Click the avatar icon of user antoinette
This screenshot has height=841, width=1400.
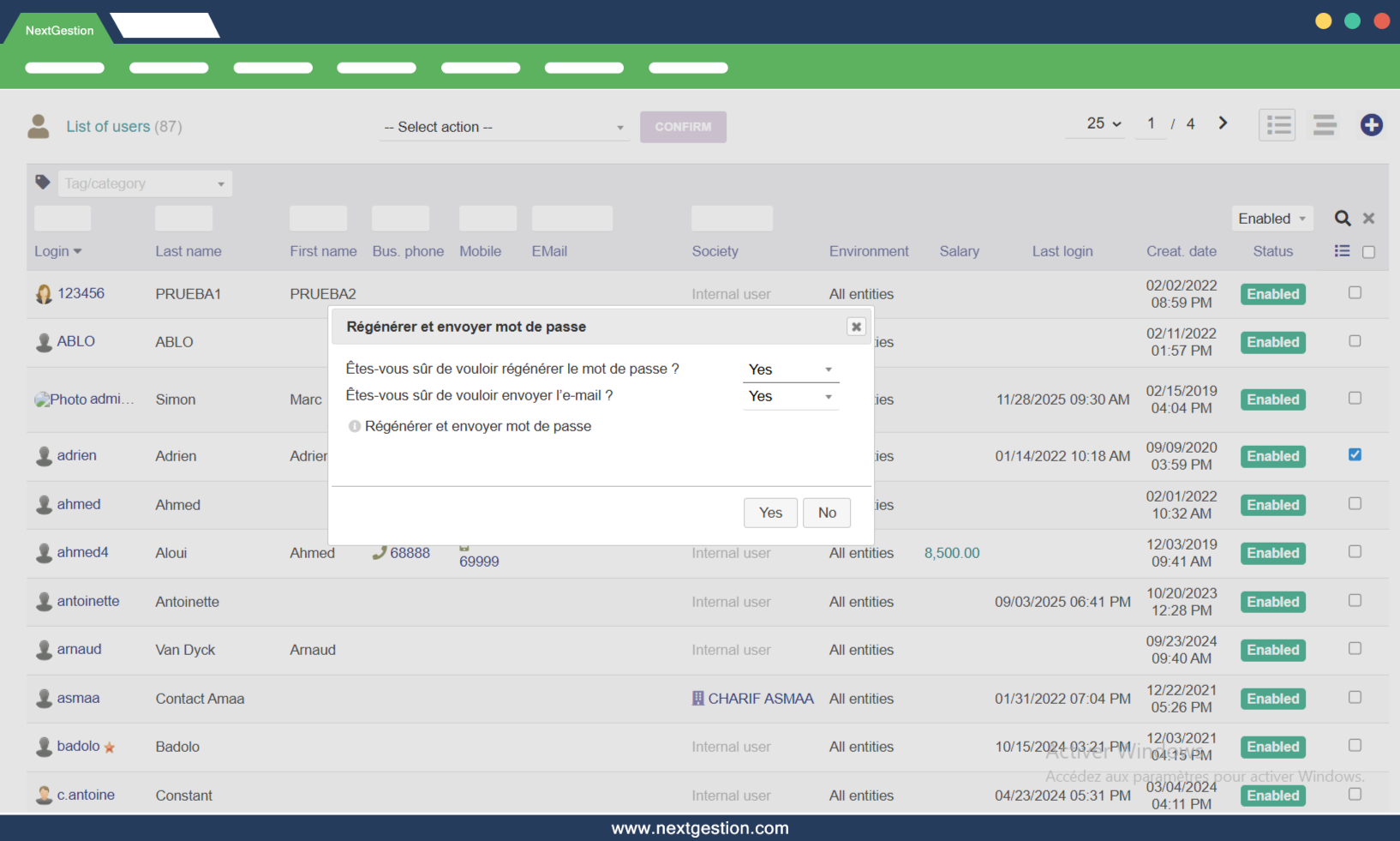[x=44, y=602]
